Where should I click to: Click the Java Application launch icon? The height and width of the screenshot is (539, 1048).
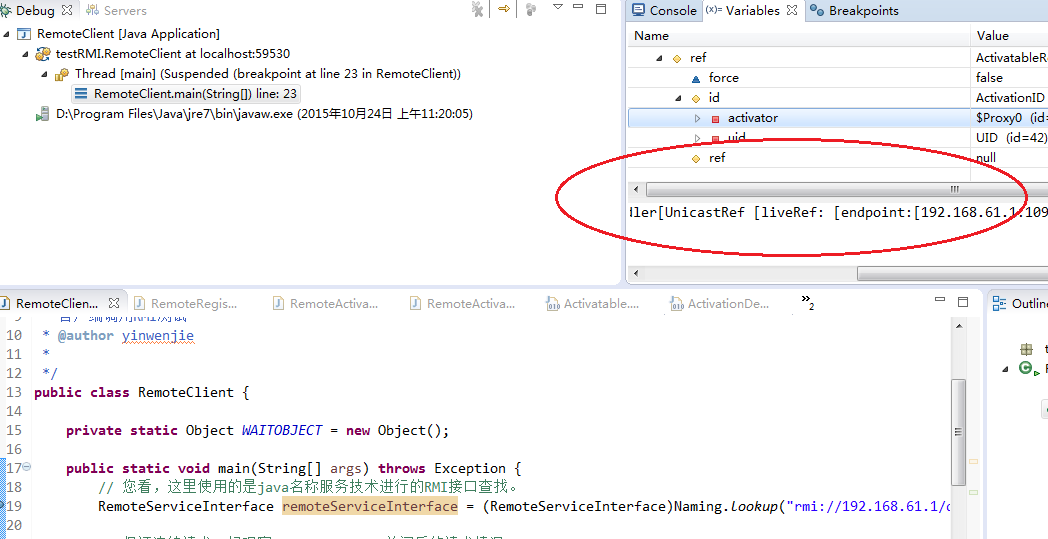[24, 33]
